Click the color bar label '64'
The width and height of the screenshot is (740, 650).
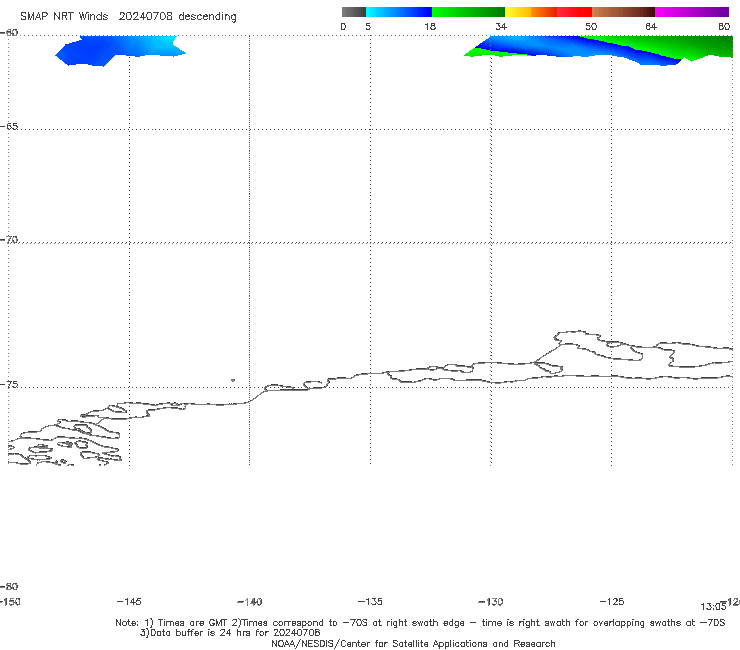coord(651,27)
